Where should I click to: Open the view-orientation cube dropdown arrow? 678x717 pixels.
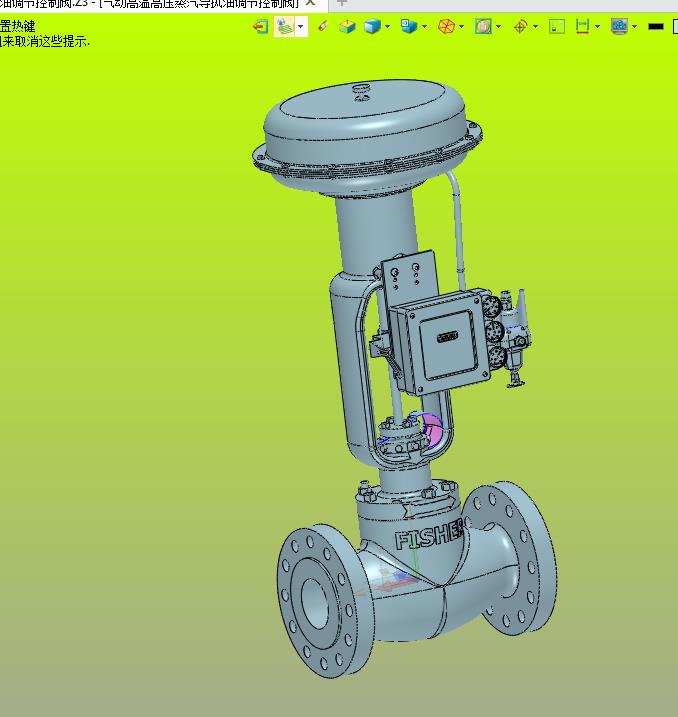425,27
